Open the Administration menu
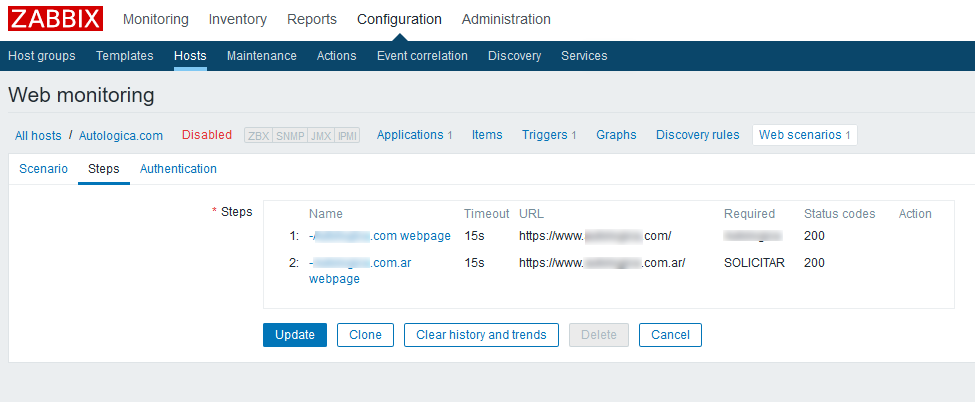The image size is (975, 402). point(506,19)
